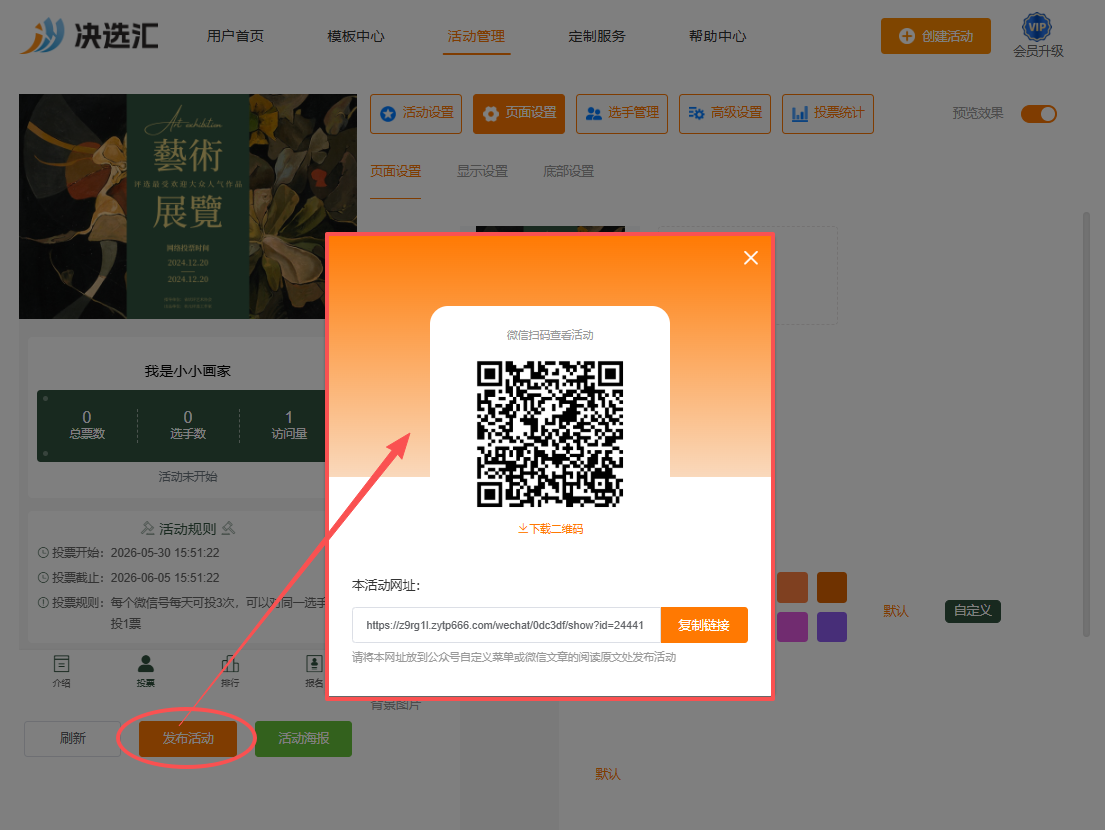Screen dimensions: 1105x830
Task: Click the 我是小小画家 title
Action: 187,371
